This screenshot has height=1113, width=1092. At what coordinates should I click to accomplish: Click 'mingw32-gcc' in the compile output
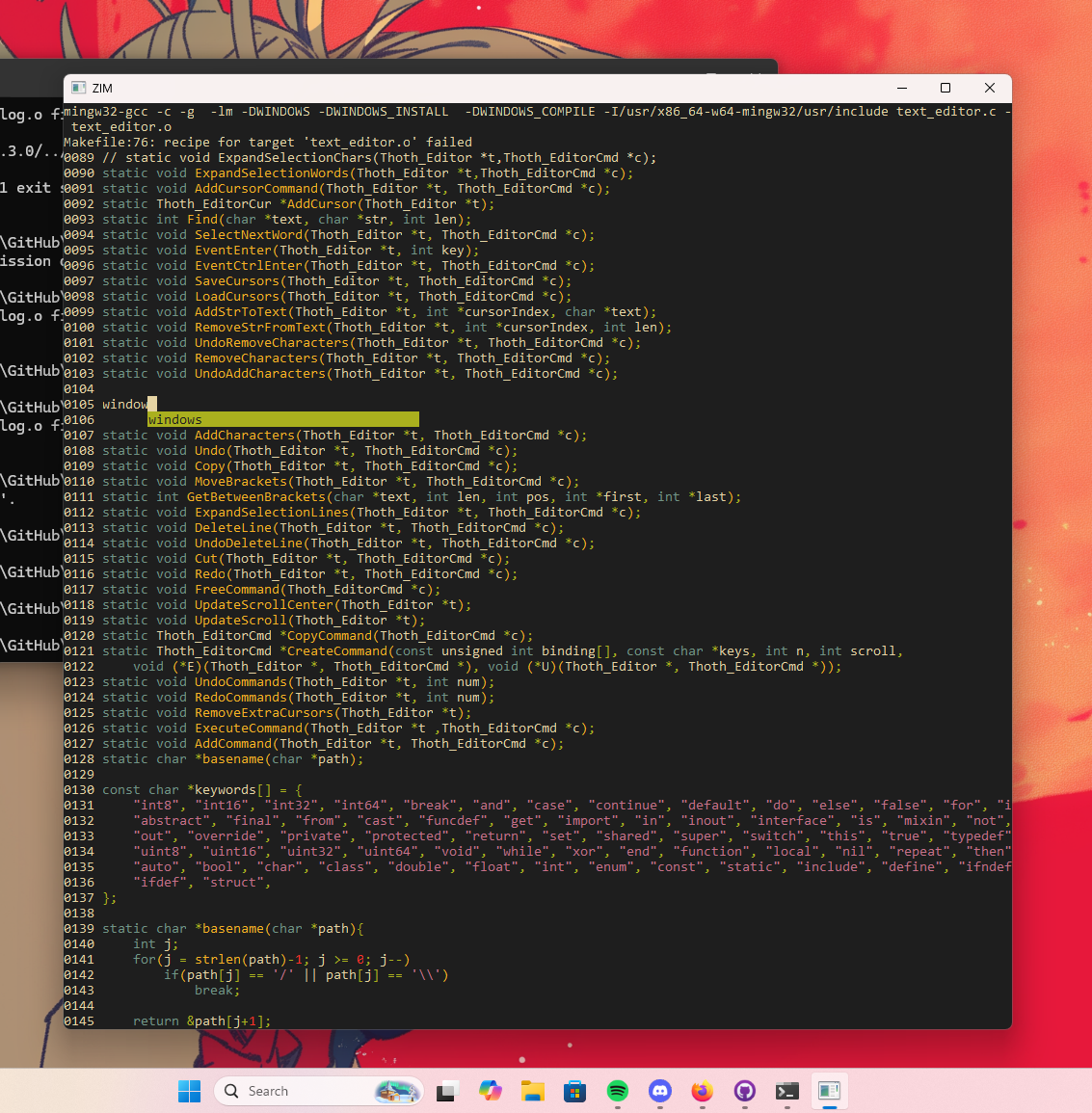[x=106, y=112]
